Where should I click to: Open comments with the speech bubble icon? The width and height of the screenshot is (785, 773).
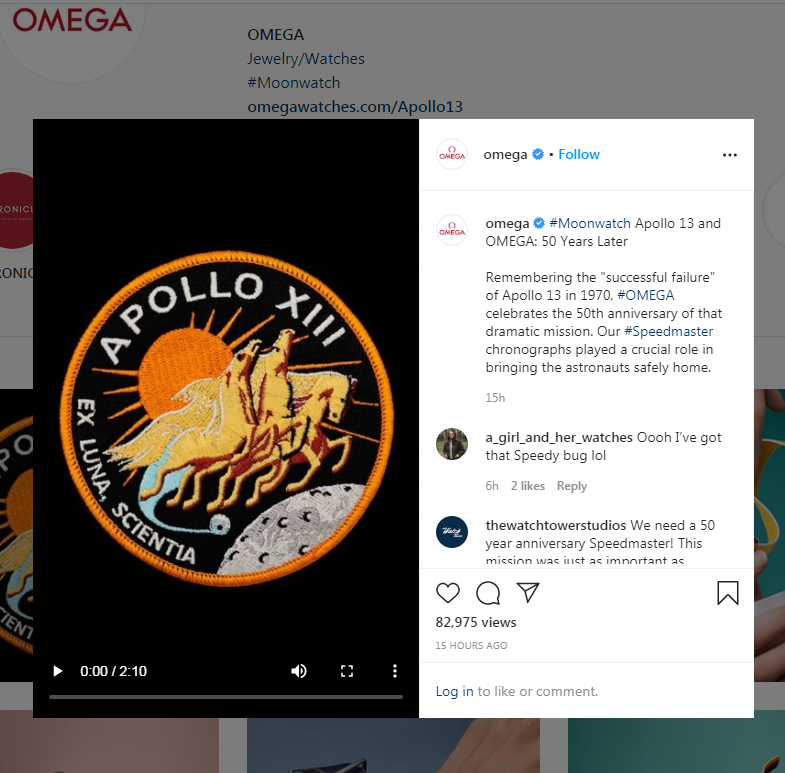(488, 593)
